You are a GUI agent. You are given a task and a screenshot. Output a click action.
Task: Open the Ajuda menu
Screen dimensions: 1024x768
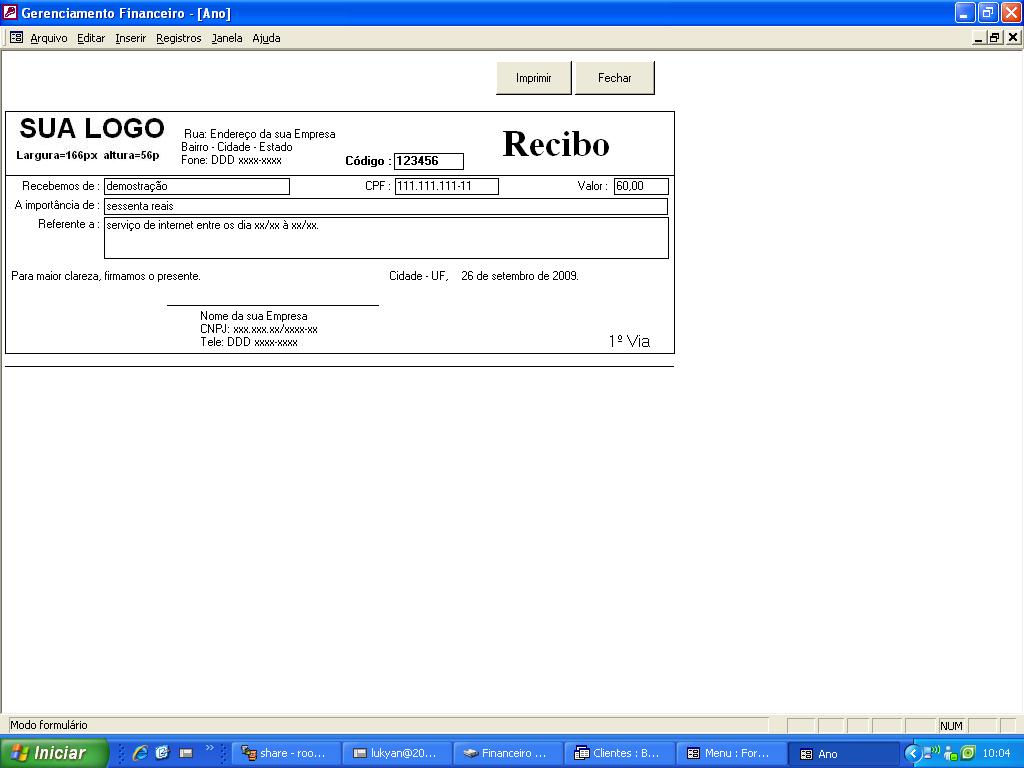pyautogui.click(x=266, y=38)
